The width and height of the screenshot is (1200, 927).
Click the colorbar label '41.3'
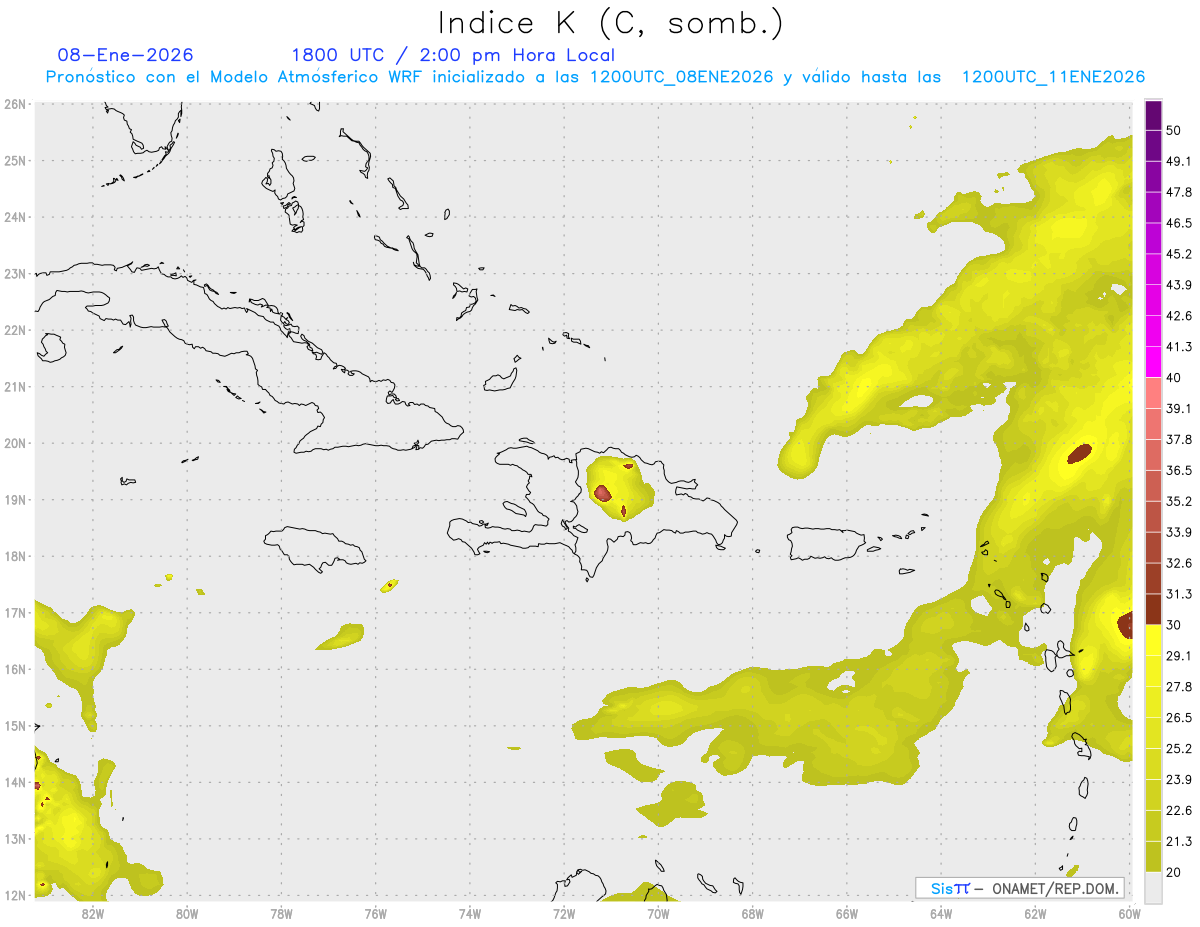point(1178,347)
